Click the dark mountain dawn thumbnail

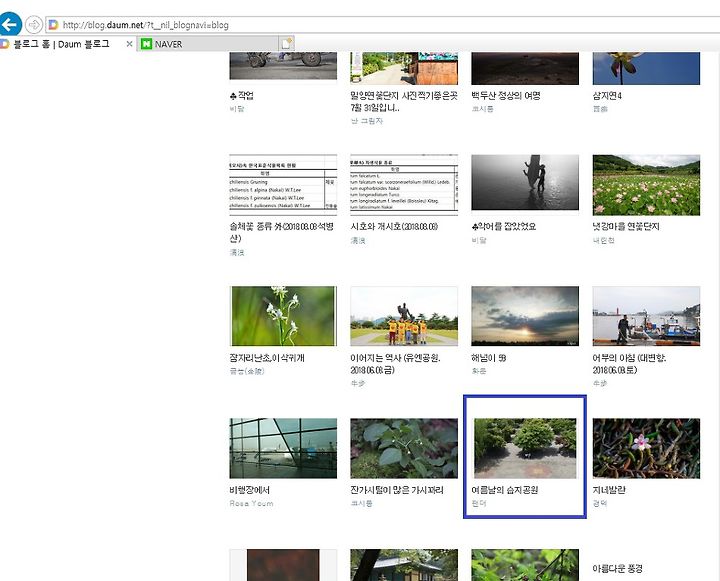(x=525, y=68)
